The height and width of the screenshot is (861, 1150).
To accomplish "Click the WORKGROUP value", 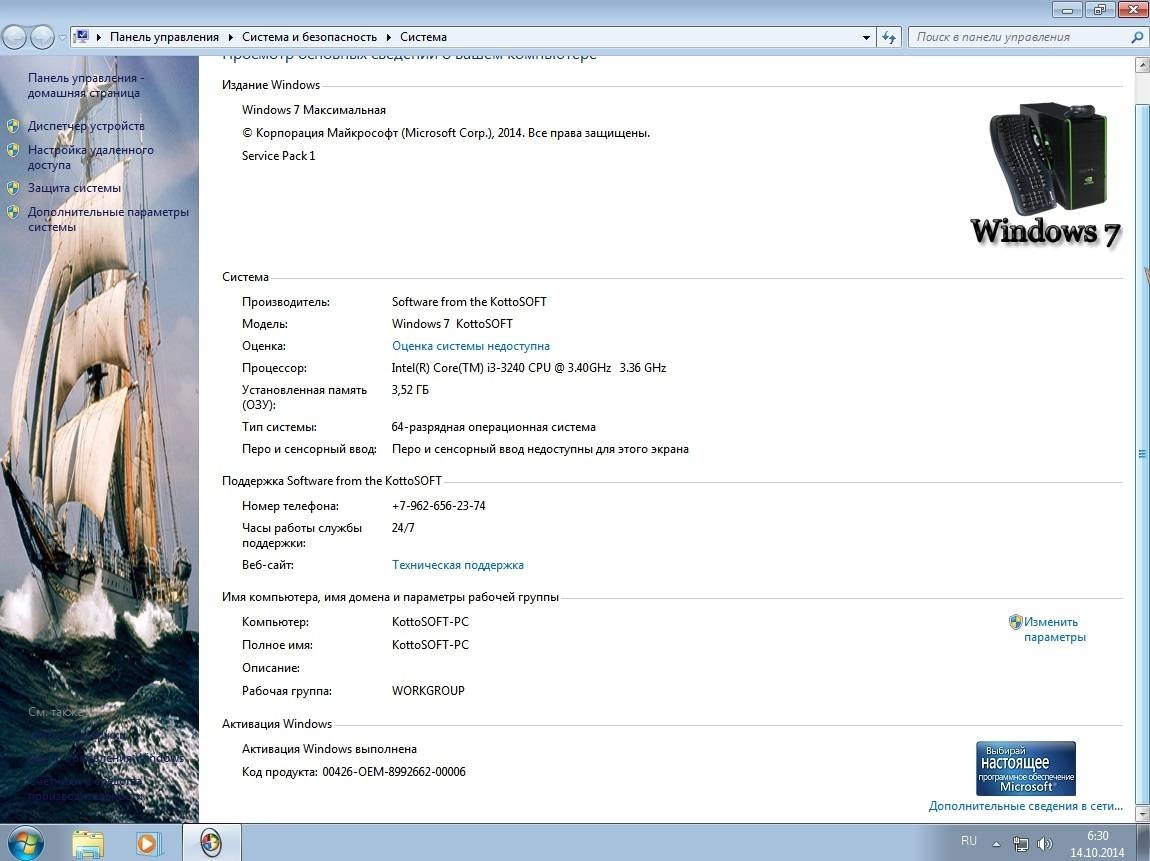I will 428,690.
